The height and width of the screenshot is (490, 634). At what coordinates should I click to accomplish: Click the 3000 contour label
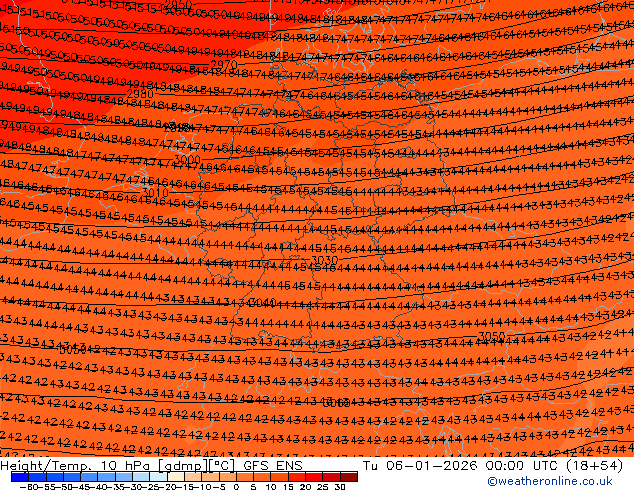click(187, 160)
